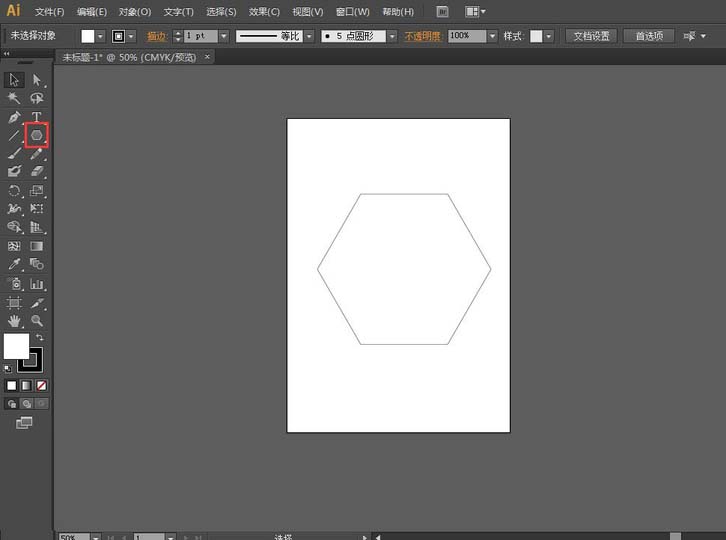Select the Pen tool

click(14, 117)
